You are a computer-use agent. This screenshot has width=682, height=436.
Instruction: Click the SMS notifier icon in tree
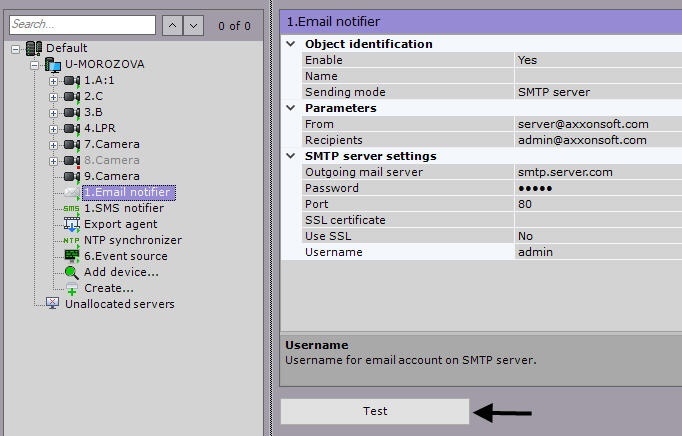click(x=71, y=208)
